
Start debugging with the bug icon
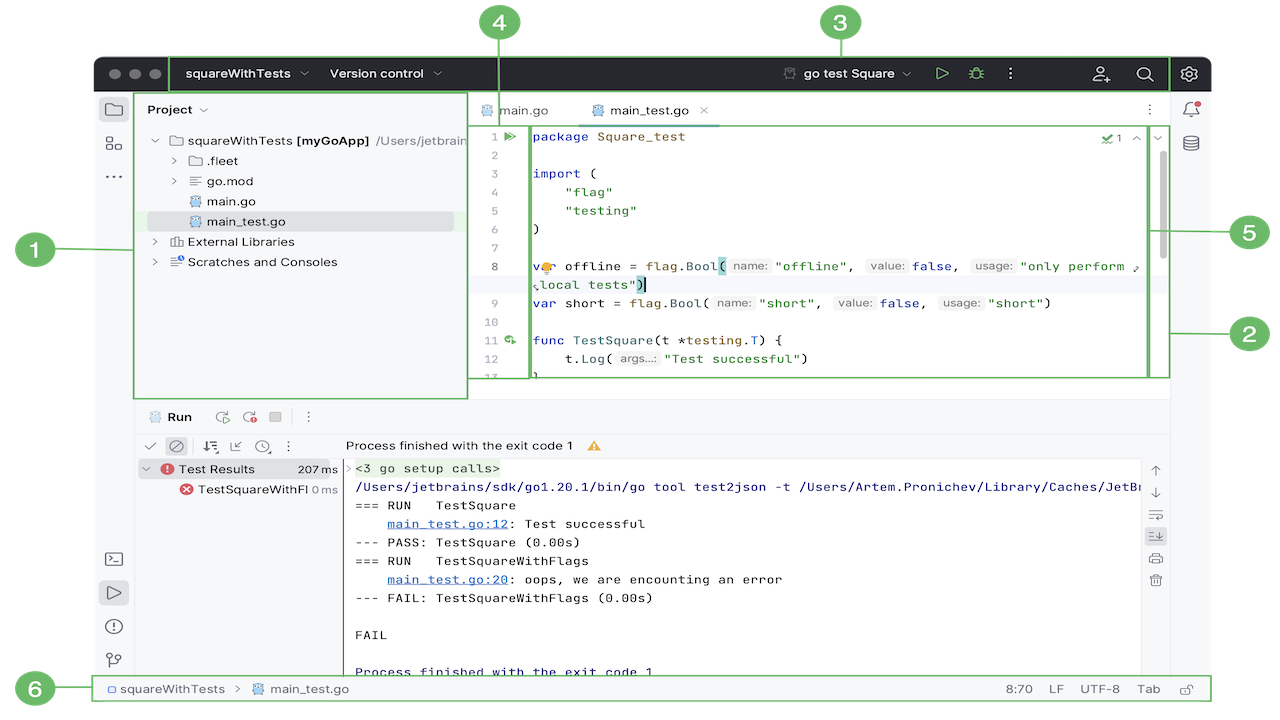point(976,74)
